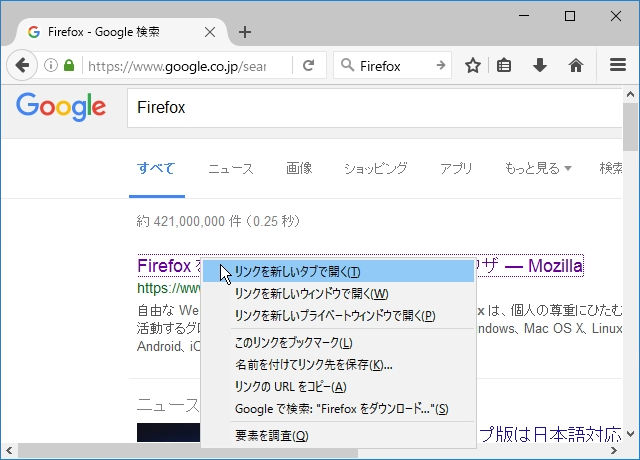Show bookmarks list icon
The width and height of the screenshot is (640, 460).
point(504,65)
